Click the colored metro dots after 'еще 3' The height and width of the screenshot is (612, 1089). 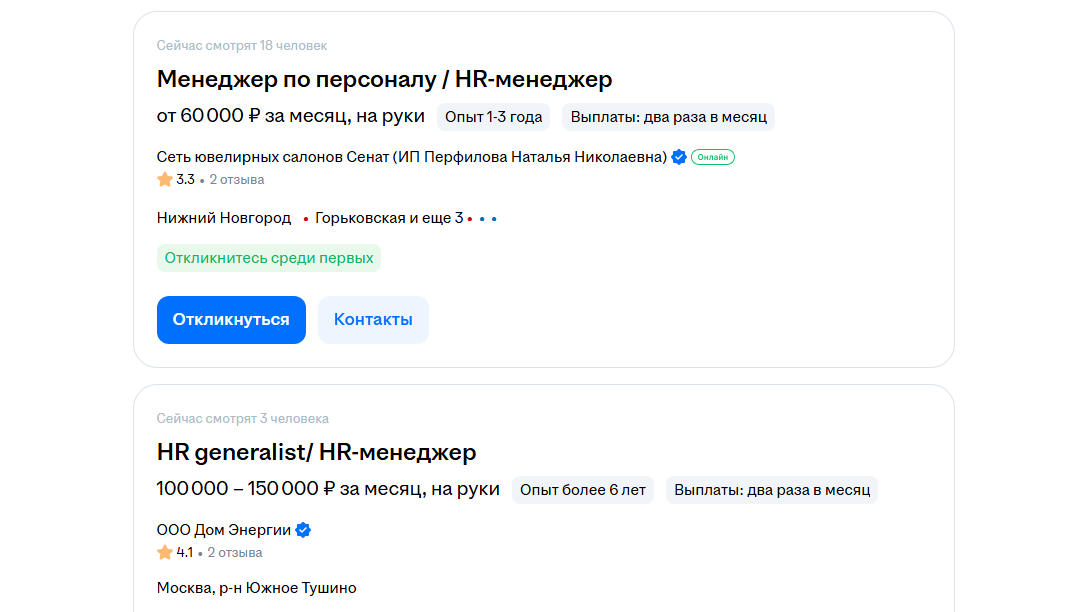point(482,219)
